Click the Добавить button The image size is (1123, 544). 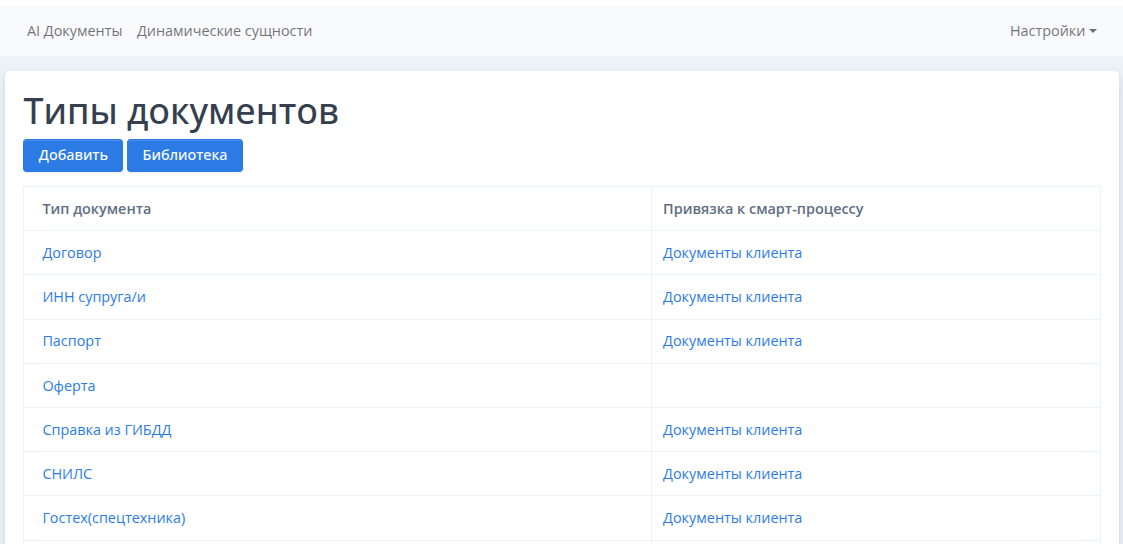tap(73, 155)
